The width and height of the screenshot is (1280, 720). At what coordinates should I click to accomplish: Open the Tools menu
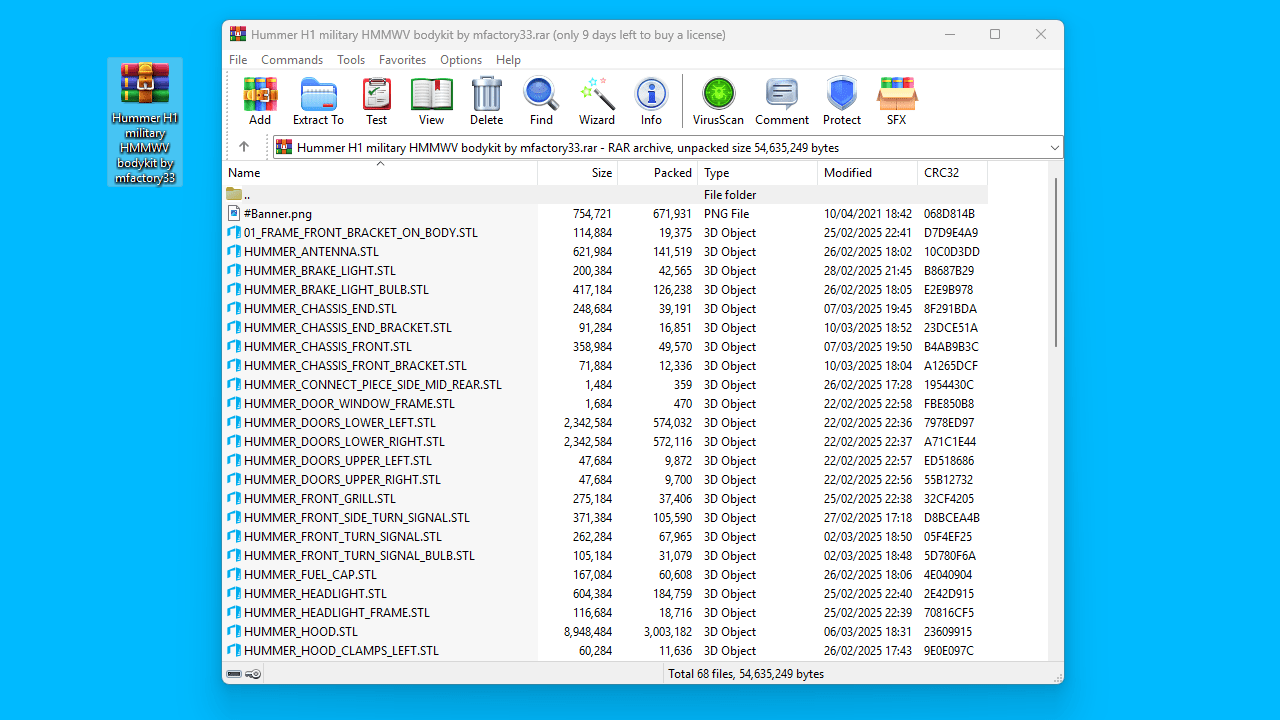[x=351, y=60]
